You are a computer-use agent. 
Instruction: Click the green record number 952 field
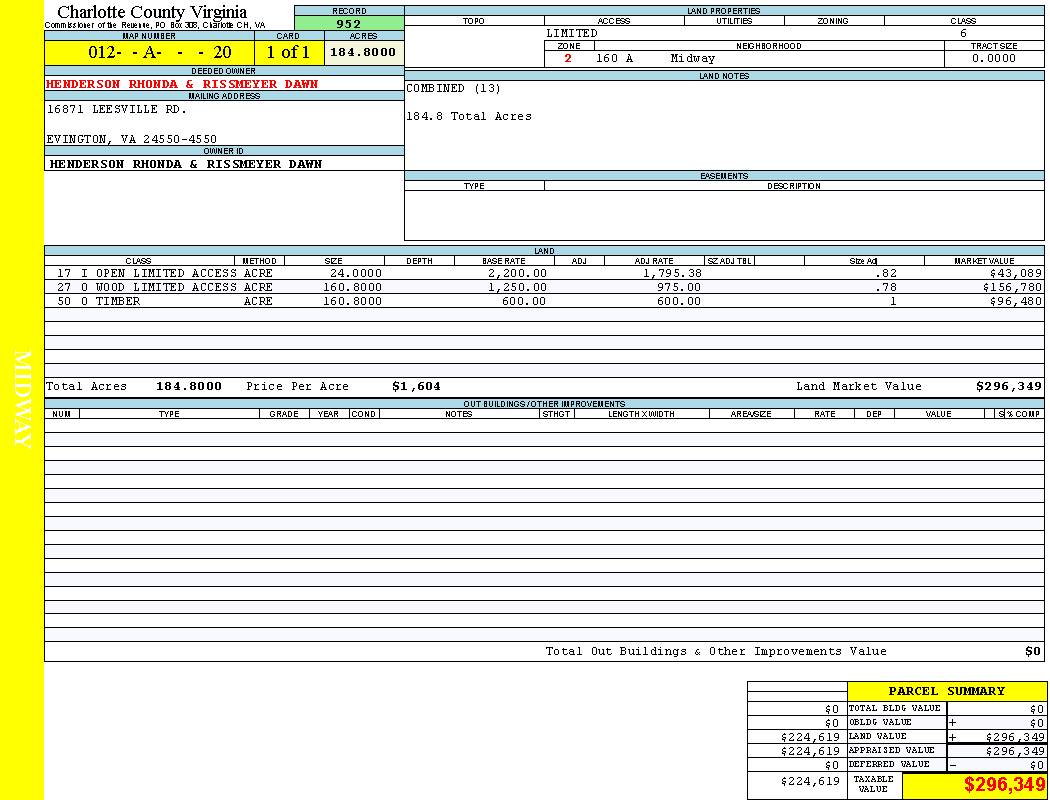[349, 24]
